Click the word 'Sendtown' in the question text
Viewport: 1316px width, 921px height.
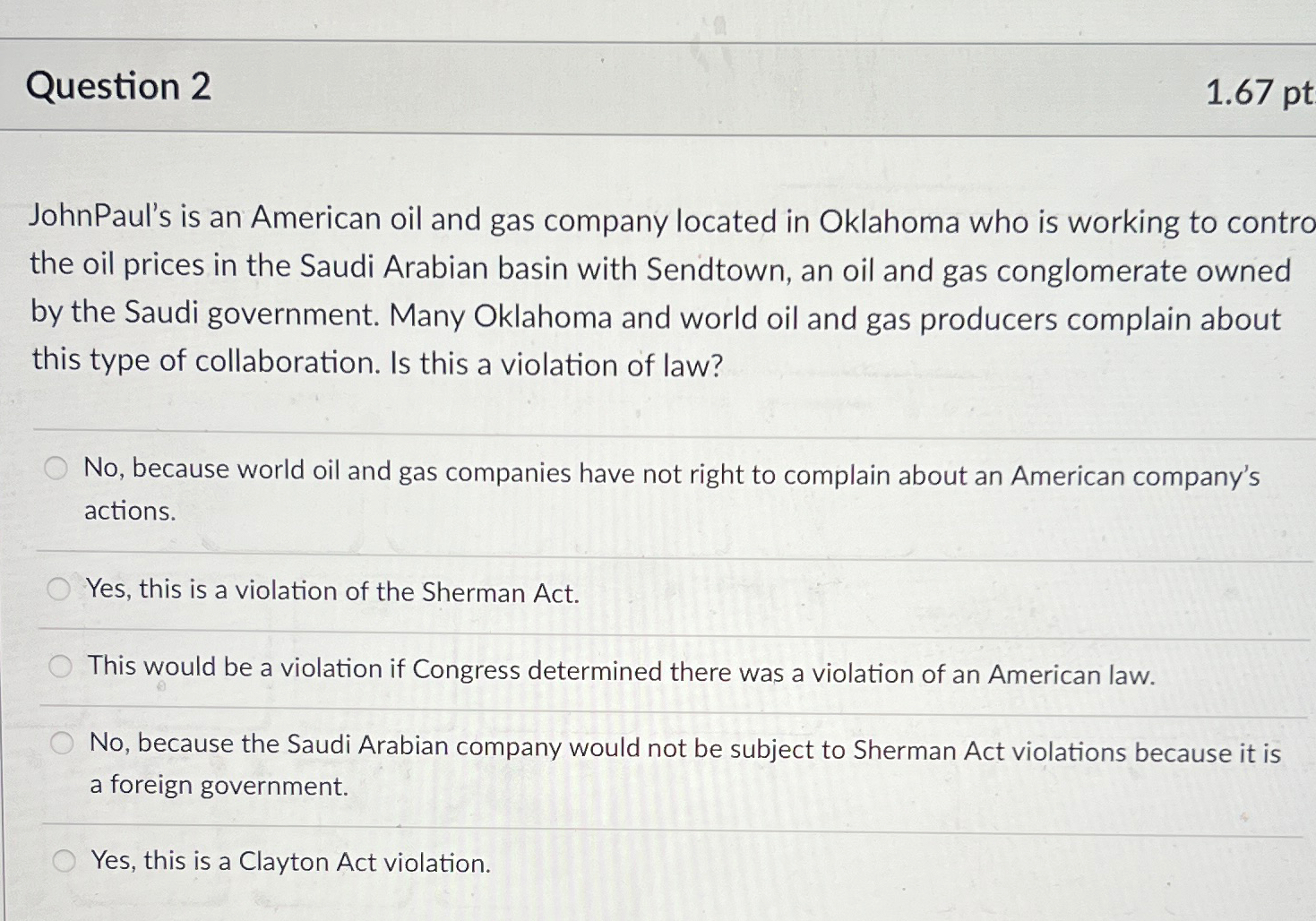717,269
